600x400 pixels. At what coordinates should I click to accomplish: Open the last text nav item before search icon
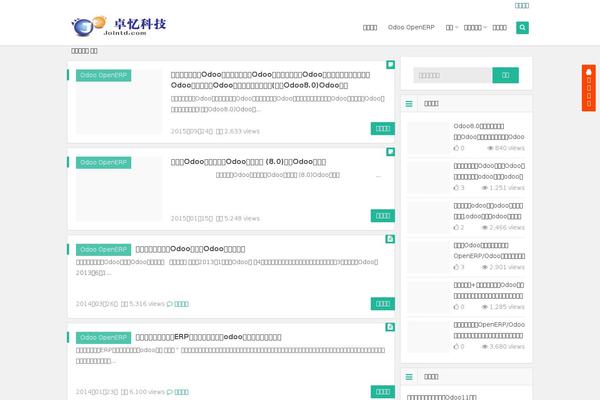tap(499, 28)
